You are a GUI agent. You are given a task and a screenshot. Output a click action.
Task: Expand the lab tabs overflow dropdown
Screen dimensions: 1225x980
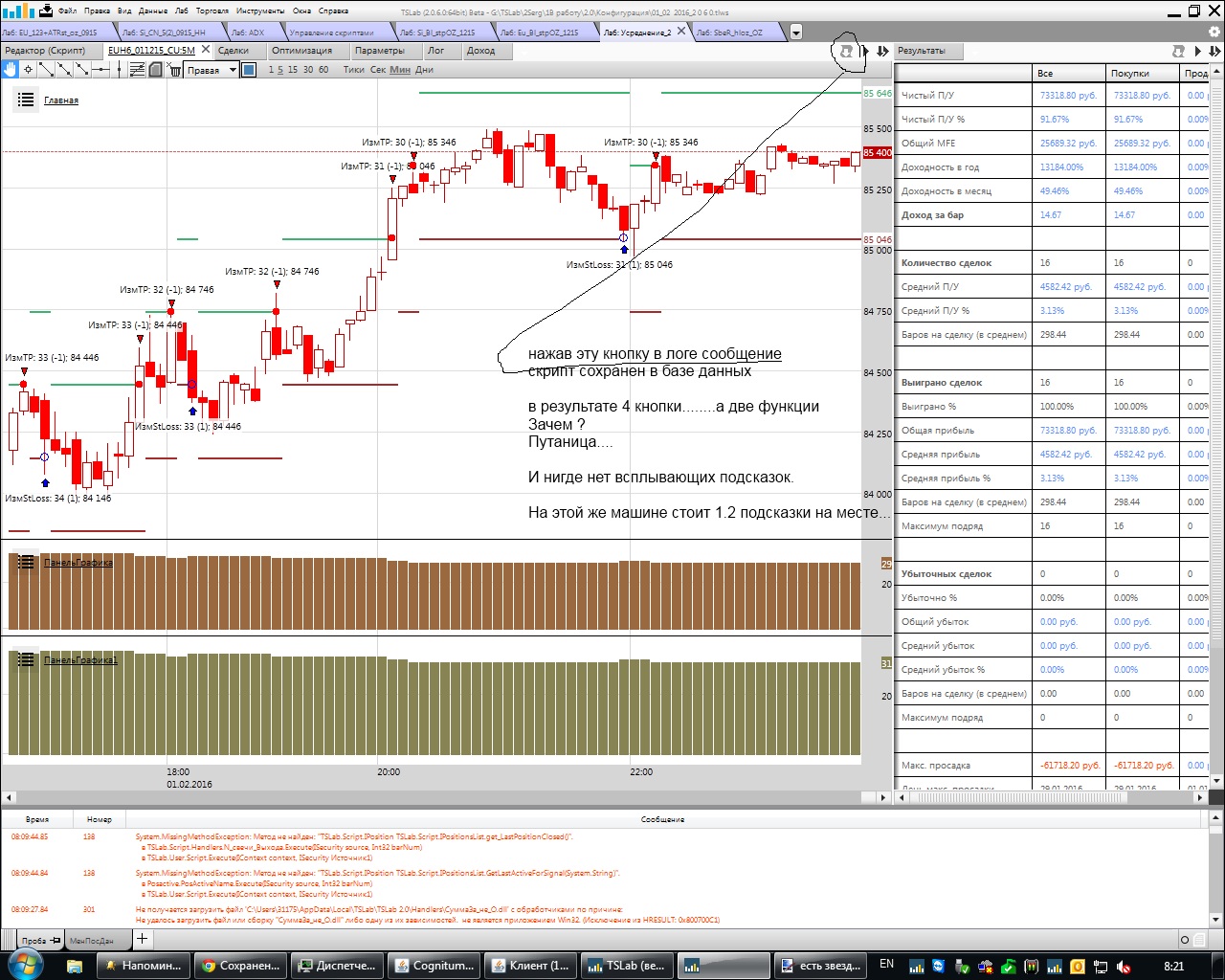pyautogui.click(x=795, y=33)
